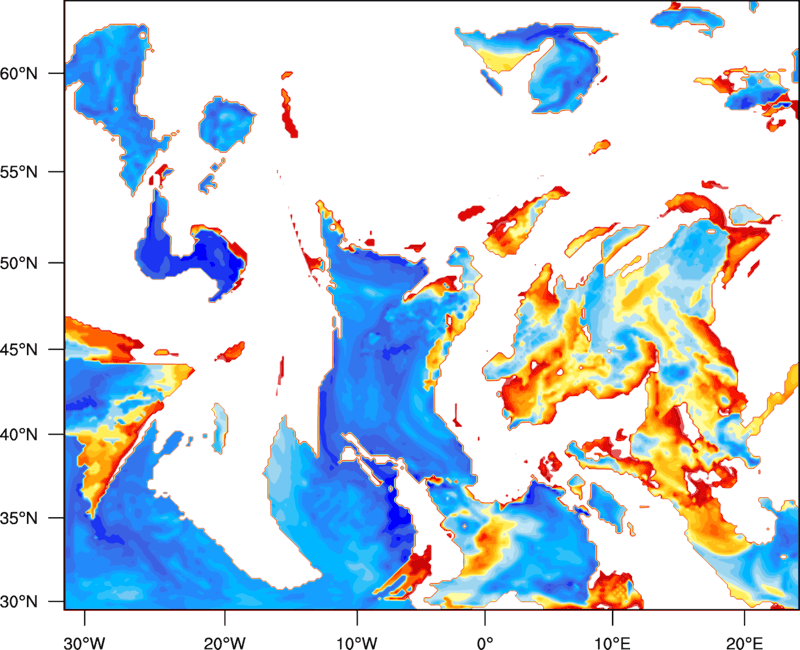Click the 20°W longitude label
Image resolution: width=800 pixels, height=650 pixels.
(x=225, y=643)
